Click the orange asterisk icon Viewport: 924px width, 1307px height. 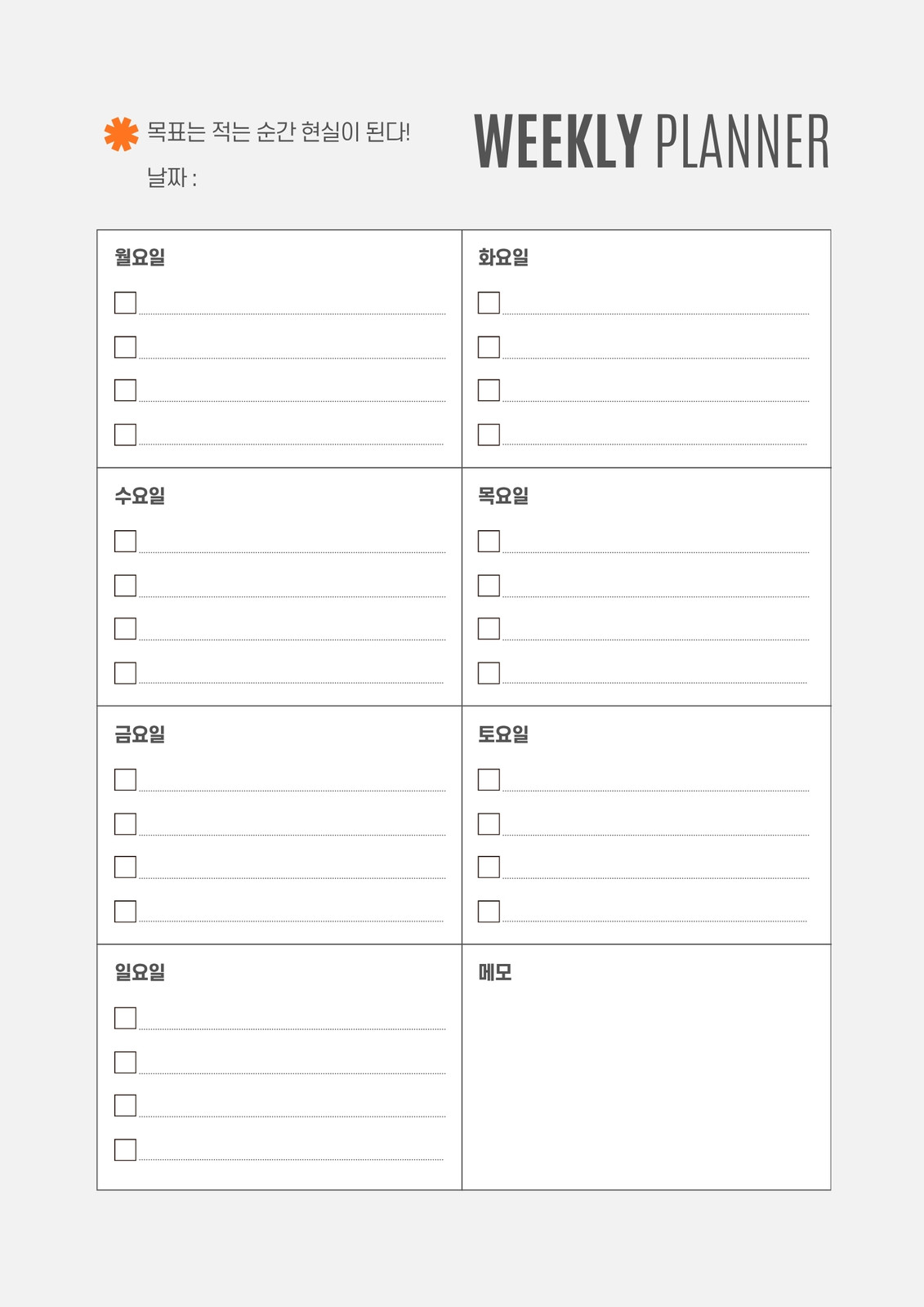point(121,134)
